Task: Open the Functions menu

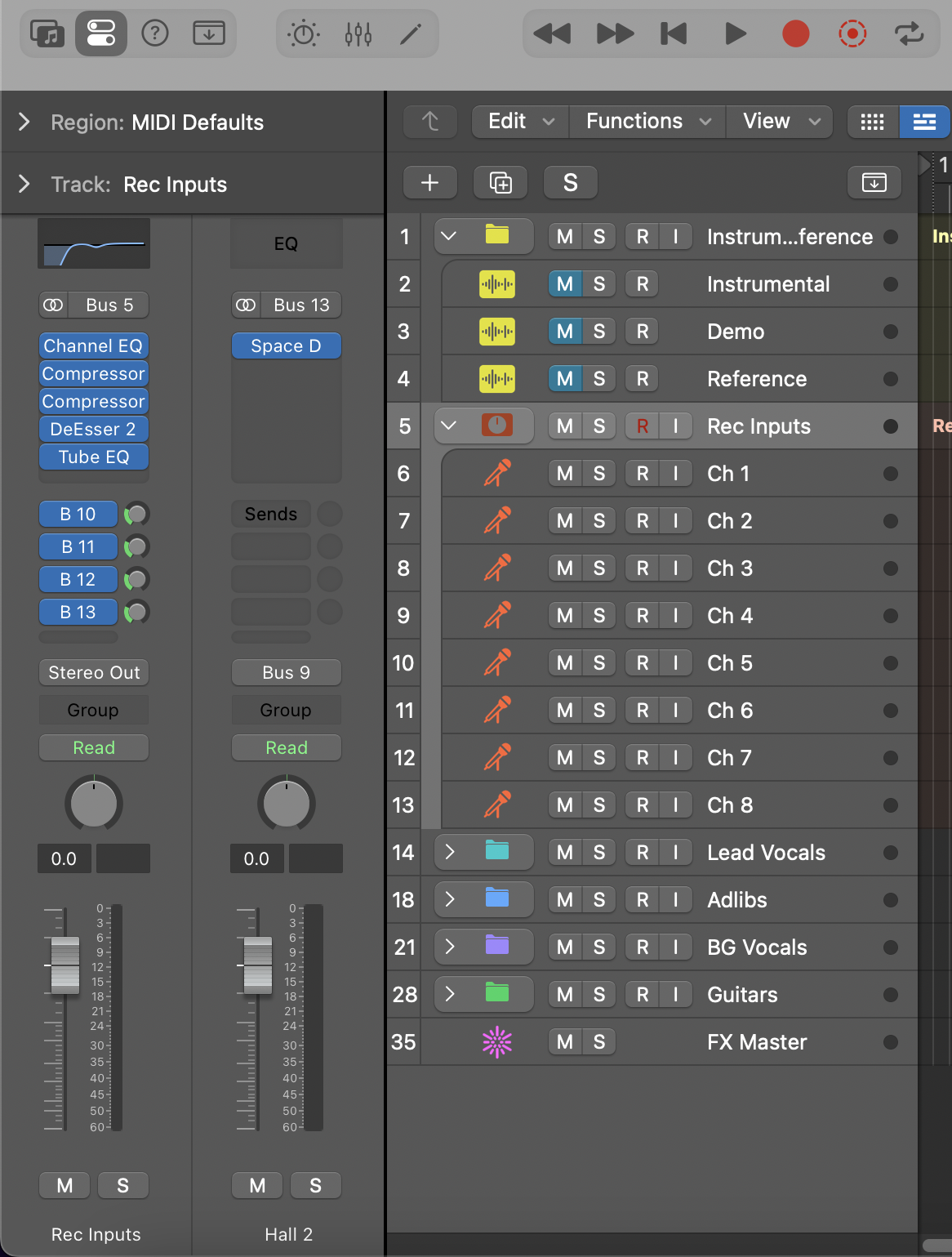Action: point(648,122)
